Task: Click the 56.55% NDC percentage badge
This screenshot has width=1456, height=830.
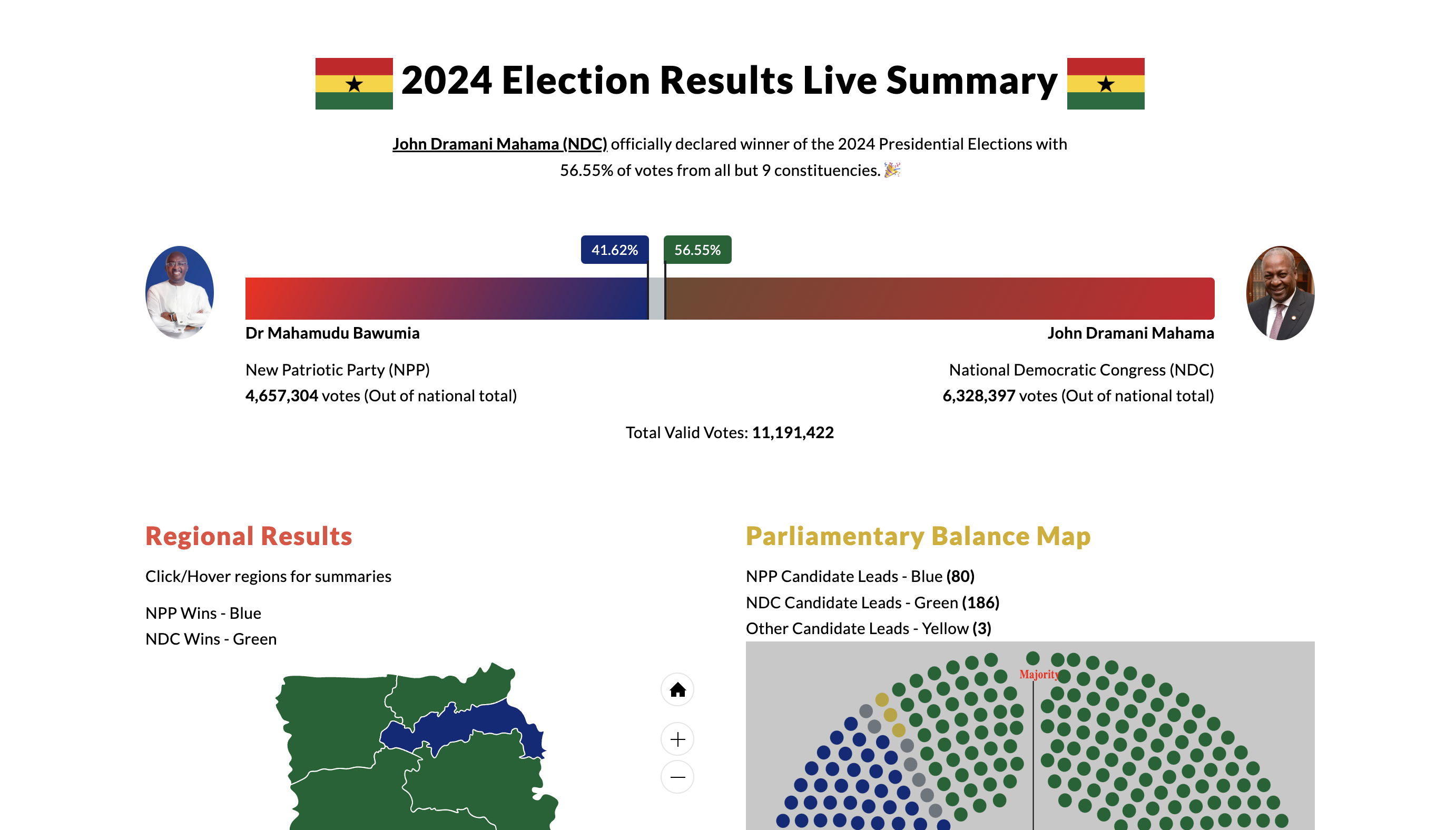Action: click(696, 250)
